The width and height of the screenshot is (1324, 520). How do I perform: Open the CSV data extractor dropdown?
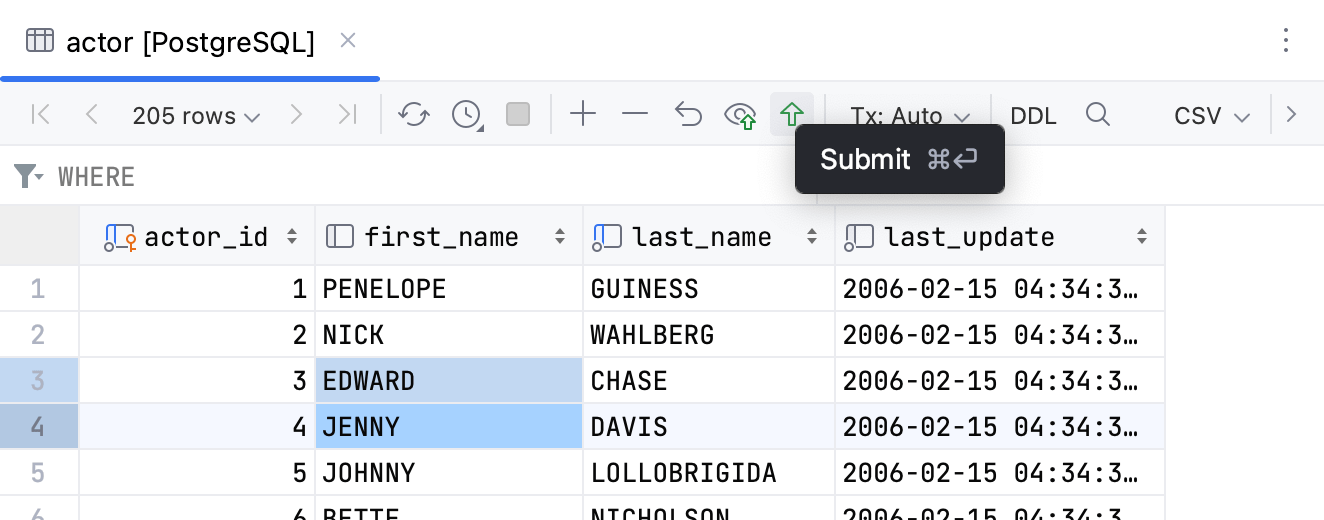click(x=1212, y=116)
